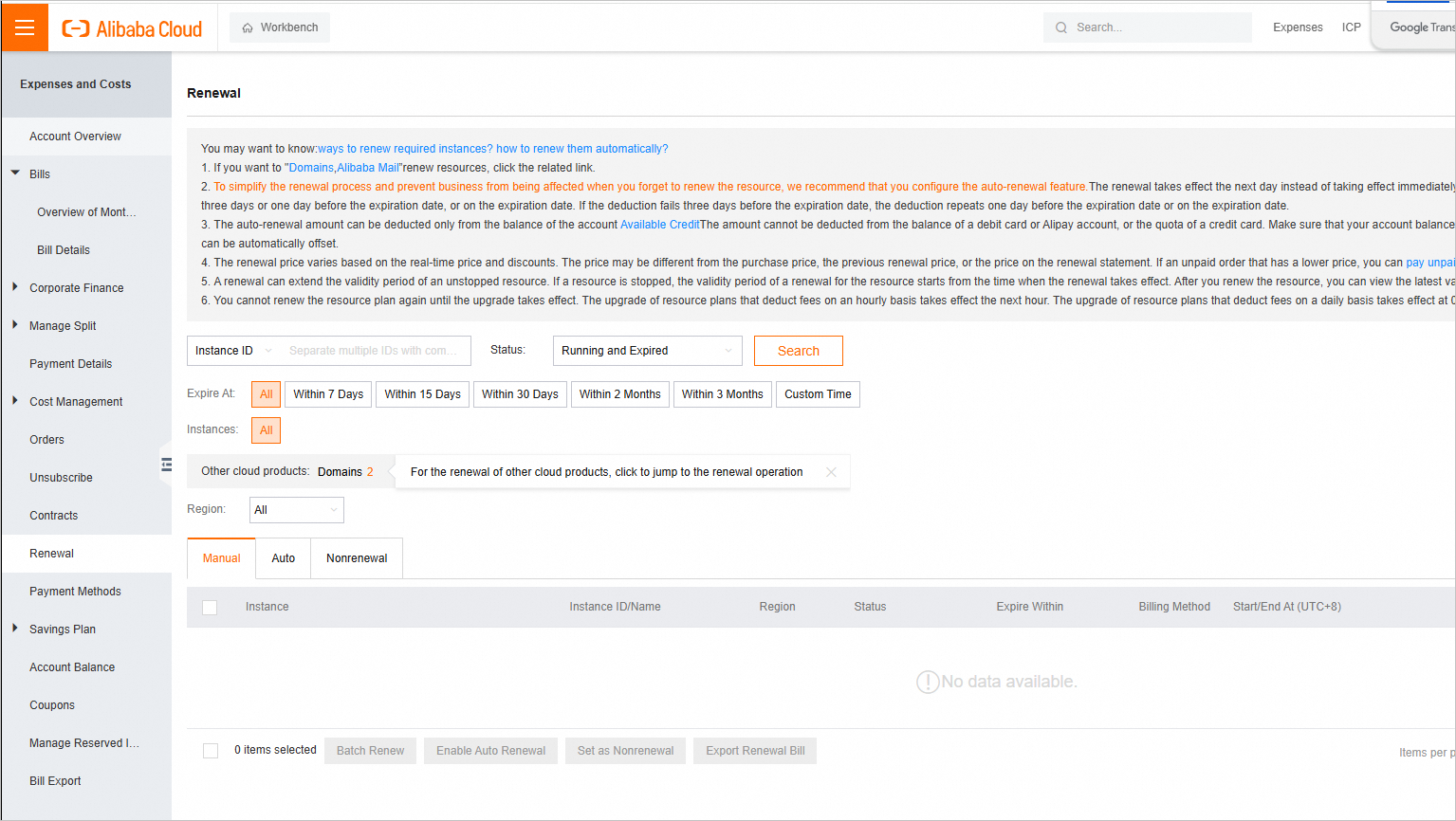This screenshot has height=821, width=1456.
Task: Choose Custom Time expiry filter
Action: tap(818, 394)
